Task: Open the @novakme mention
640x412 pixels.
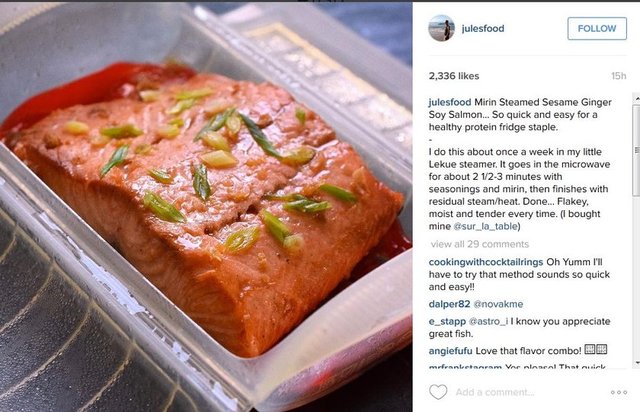Action: coord(498,304)
